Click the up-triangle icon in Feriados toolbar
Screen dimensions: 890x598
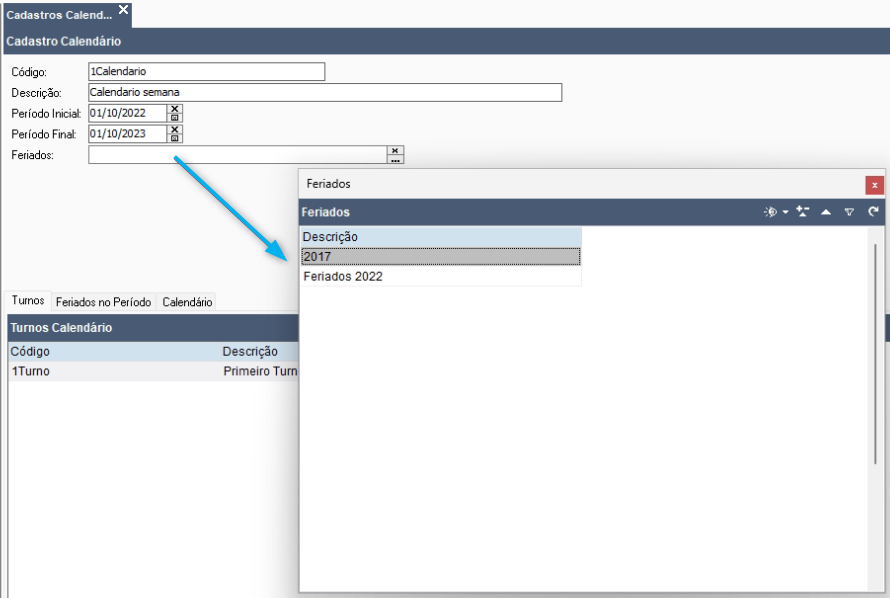point(826,212)
